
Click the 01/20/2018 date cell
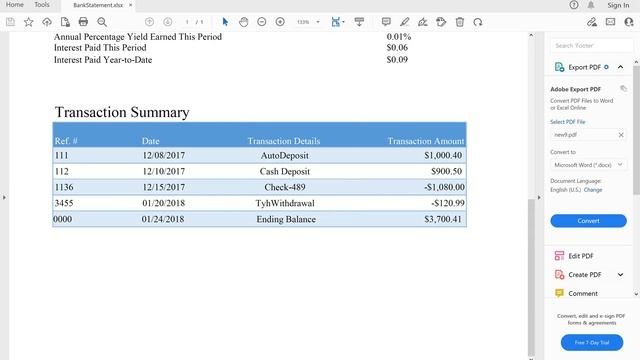coord(164,203)
